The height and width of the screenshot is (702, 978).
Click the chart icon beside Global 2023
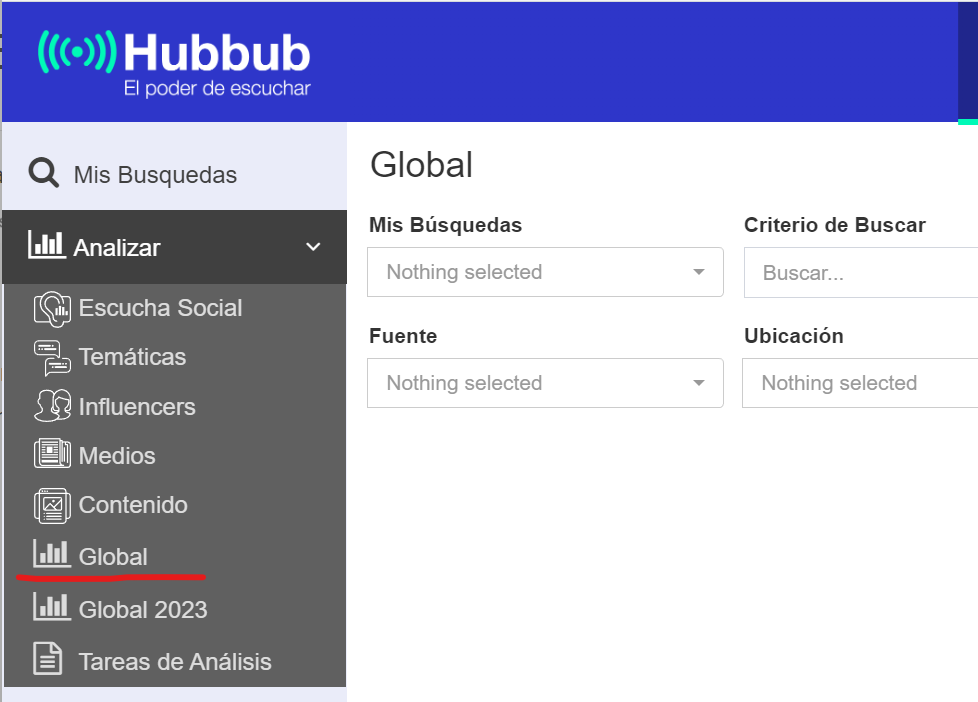[52, 607]
